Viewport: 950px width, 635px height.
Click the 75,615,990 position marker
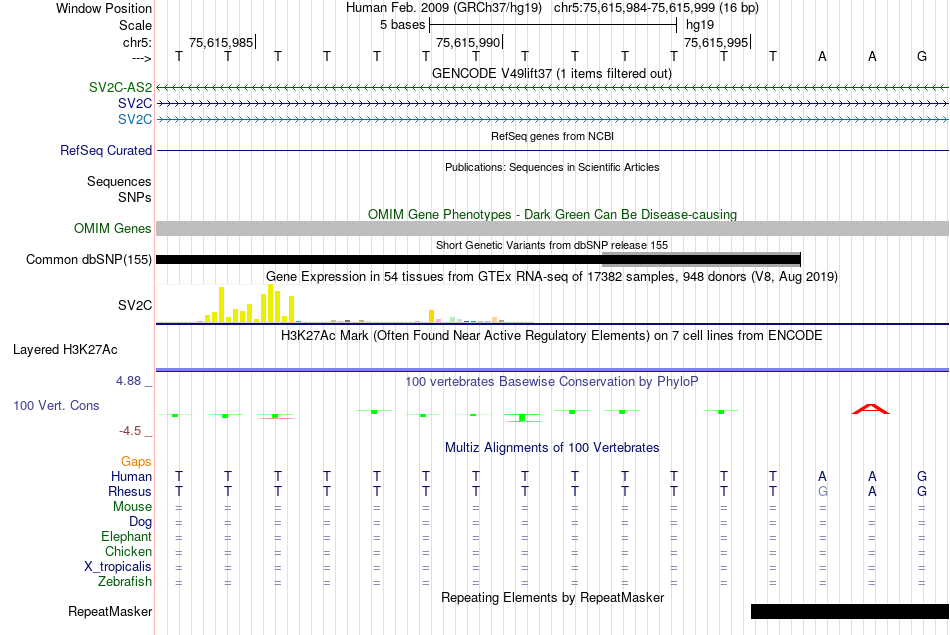[x=469, y=42]
